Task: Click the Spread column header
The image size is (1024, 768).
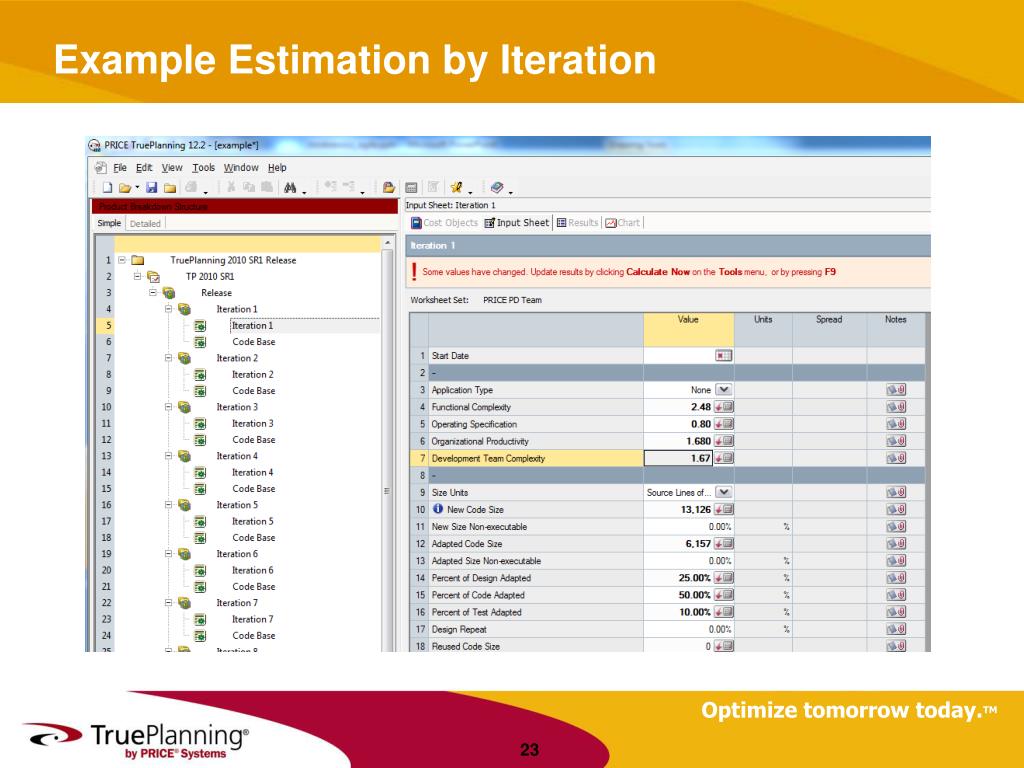Action: click(x=829, y=329)
